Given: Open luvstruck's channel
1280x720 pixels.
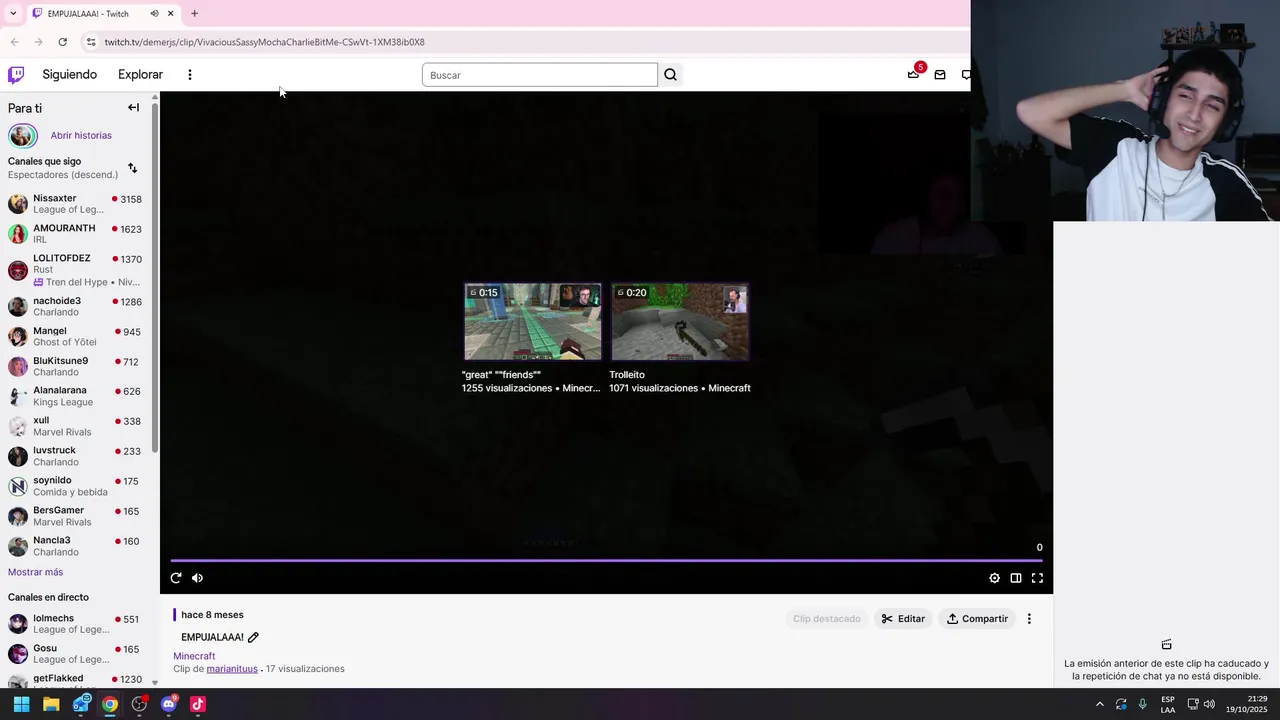Looking at the screenshot, I should click(75, 456).
